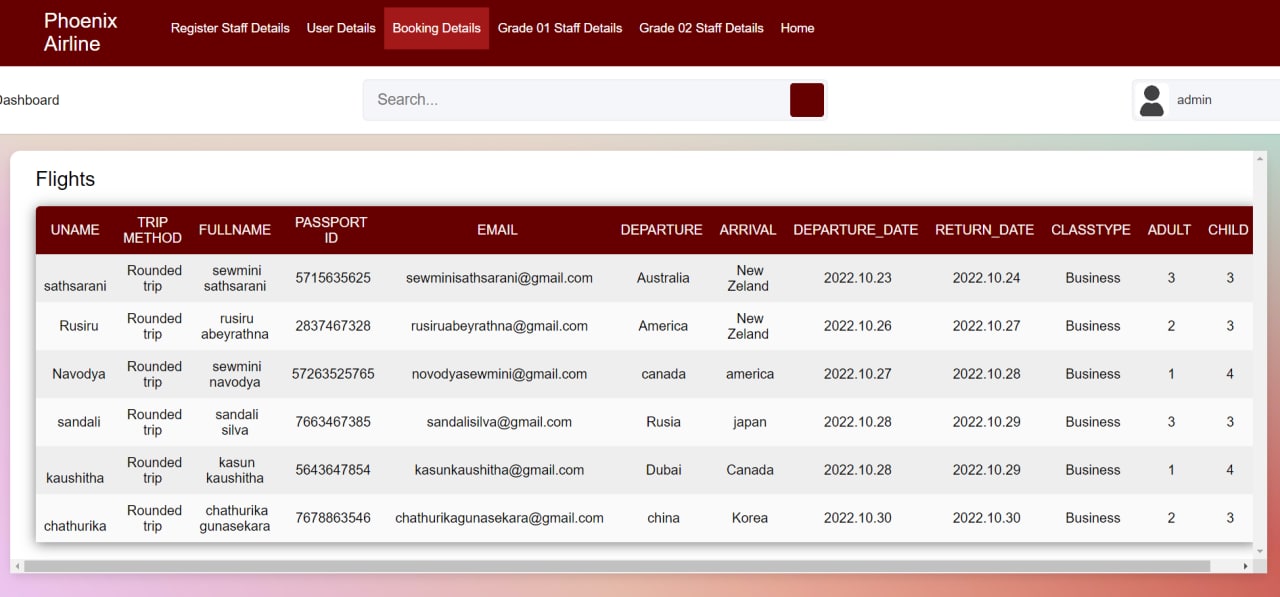Screen dimensions: 1280x597
Task: Focus the Search input field
Action: [x=577, y=100]
